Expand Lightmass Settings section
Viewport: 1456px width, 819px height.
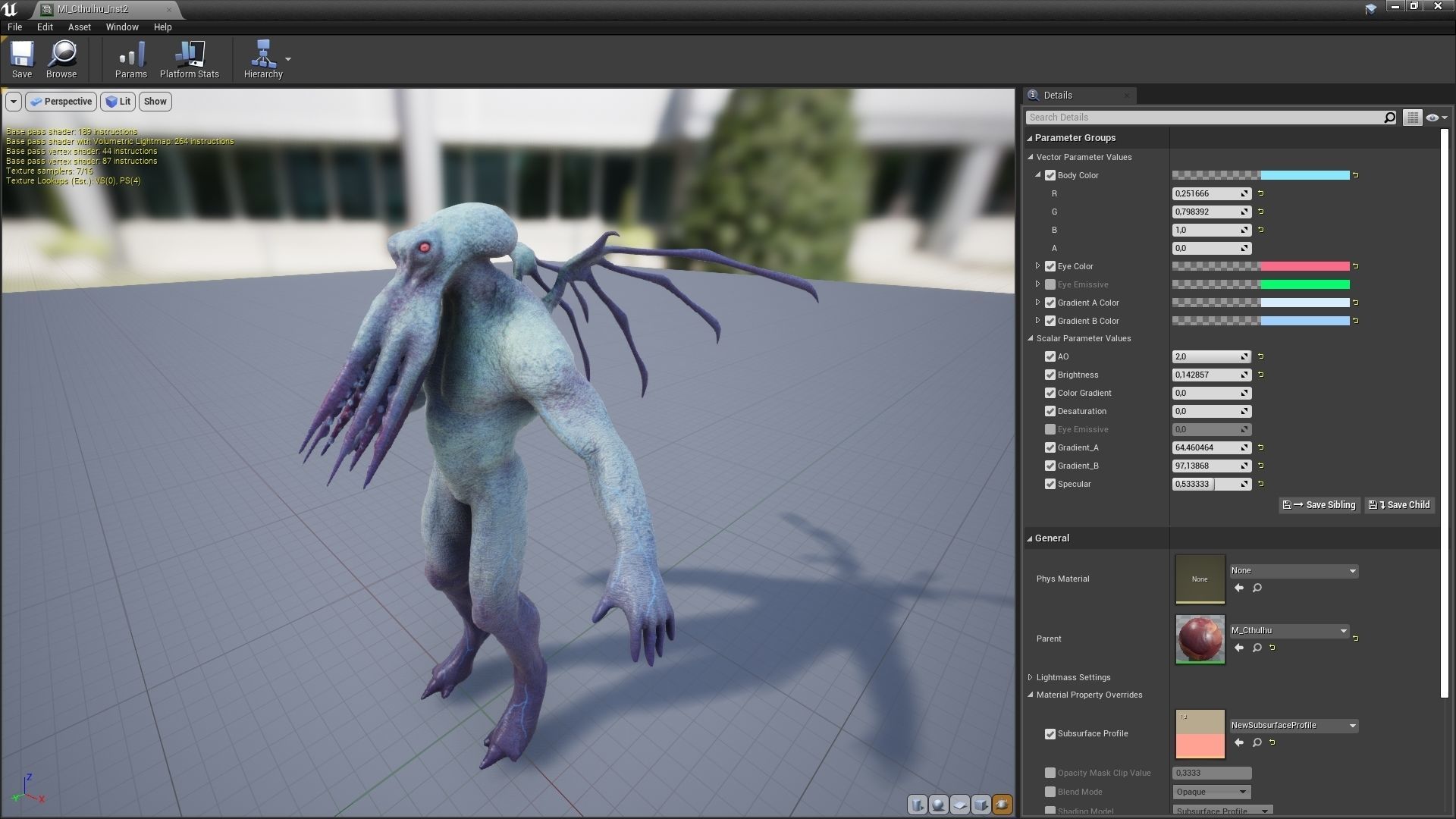(x=1031, y=677)
